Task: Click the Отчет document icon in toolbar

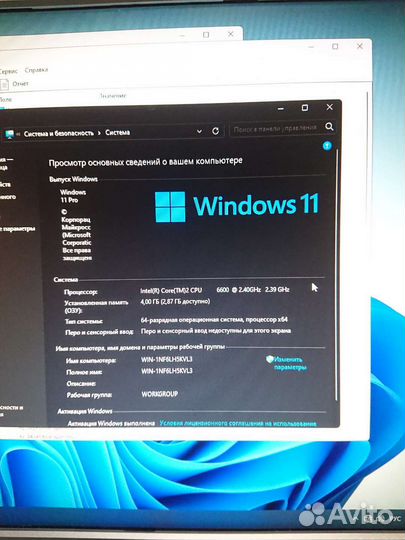Action: coord(4,84)
